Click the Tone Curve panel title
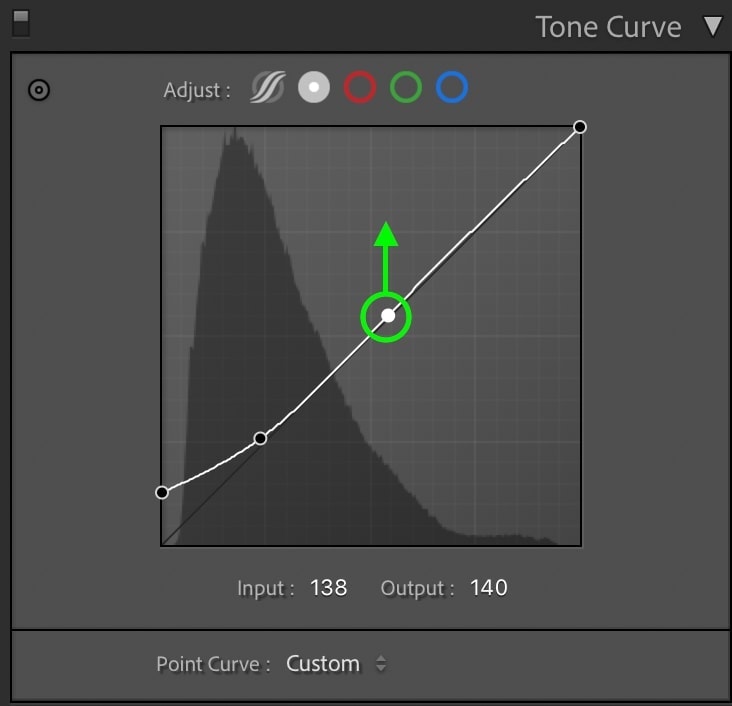 (x=608, y=27)
